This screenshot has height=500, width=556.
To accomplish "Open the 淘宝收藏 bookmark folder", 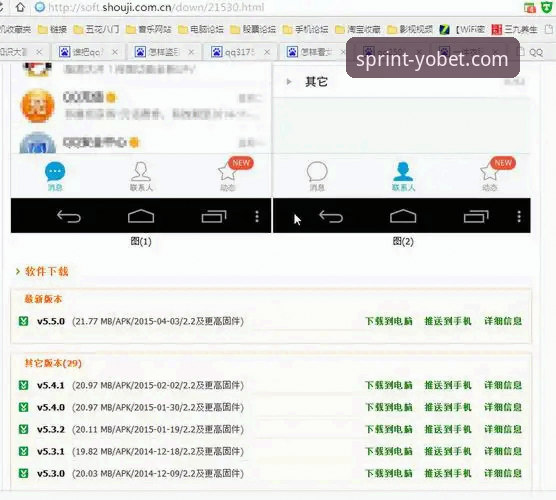I will (x=358, y=29).
